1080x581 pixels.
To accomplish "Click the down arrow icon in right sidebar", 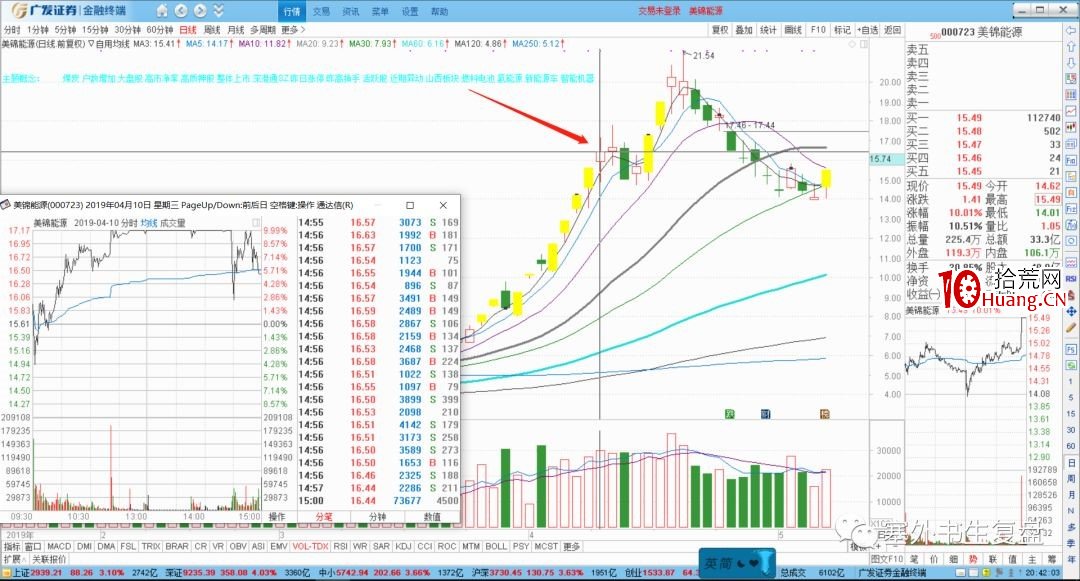I will [x=1071, y=62].
